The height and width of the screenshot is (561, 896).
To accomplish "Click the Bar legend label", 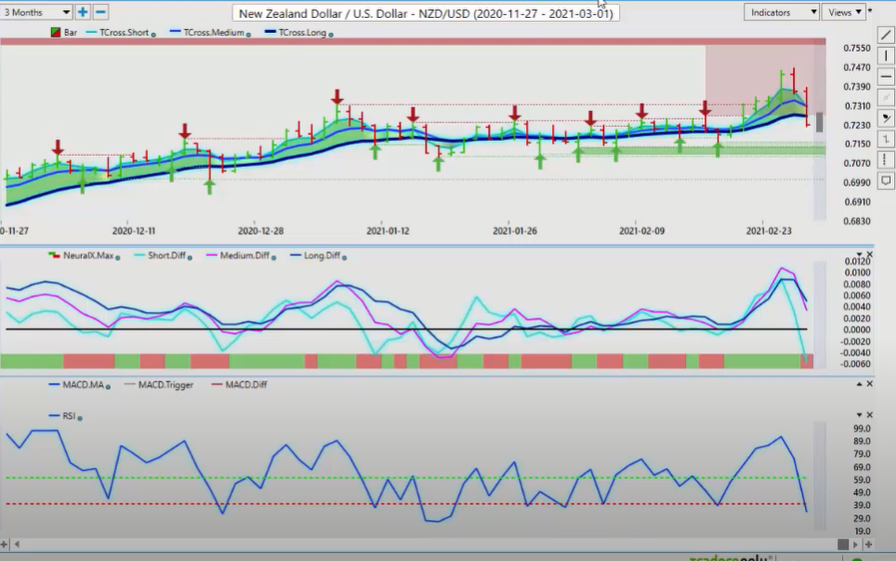I will [70, 33].
